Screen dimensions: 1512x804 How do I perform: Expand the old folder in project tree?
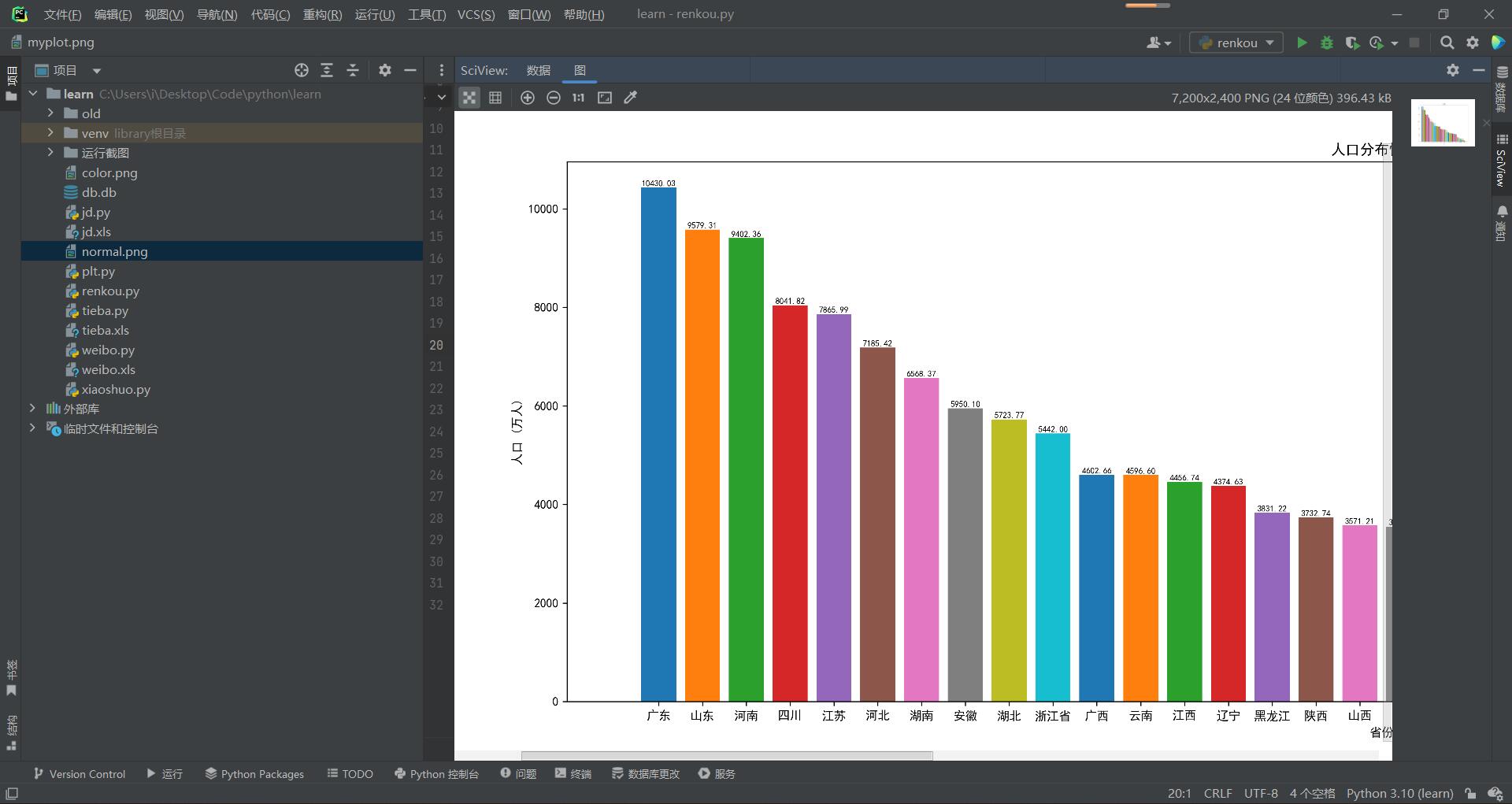[x=50, y=113]
